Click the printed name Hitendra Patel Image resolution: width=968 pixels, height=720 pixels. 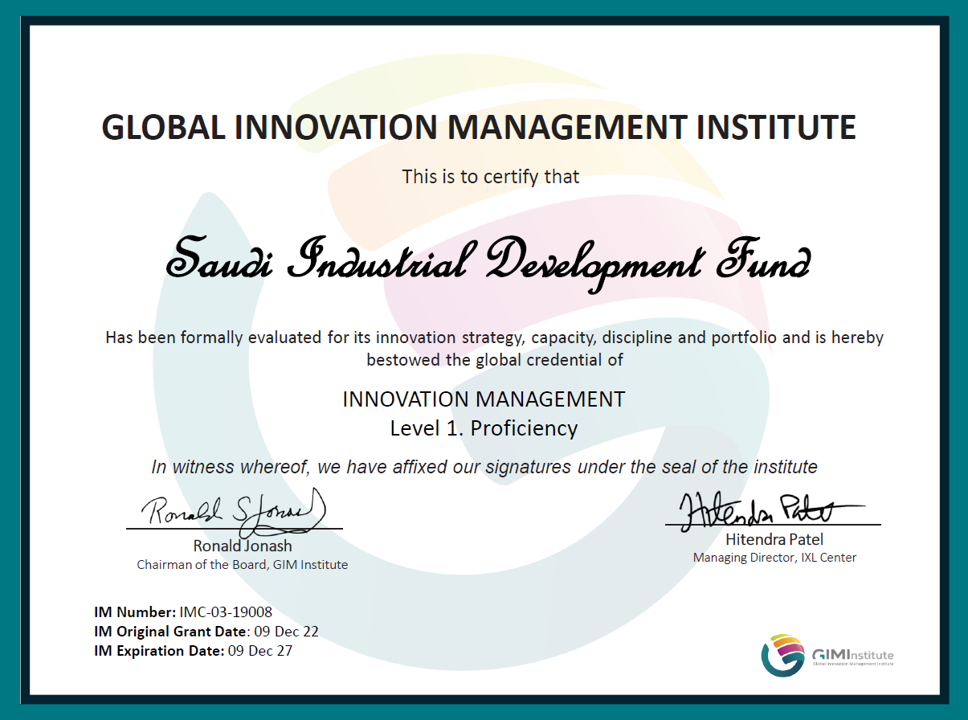774,539
